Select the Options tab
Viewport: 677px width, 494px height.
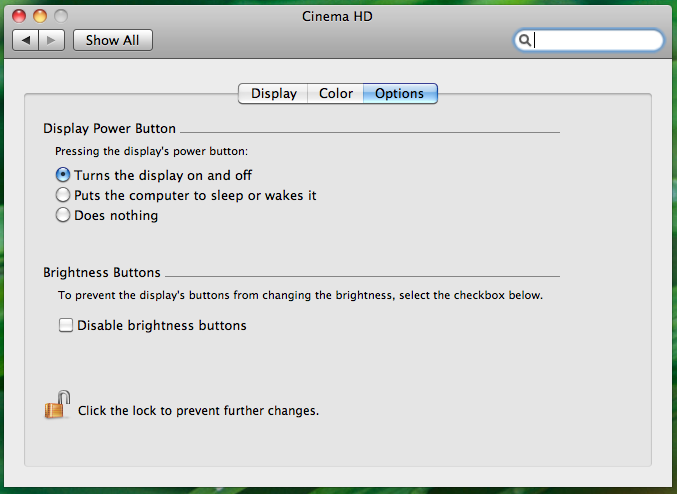pyautogui.click(x=400, y=93)
